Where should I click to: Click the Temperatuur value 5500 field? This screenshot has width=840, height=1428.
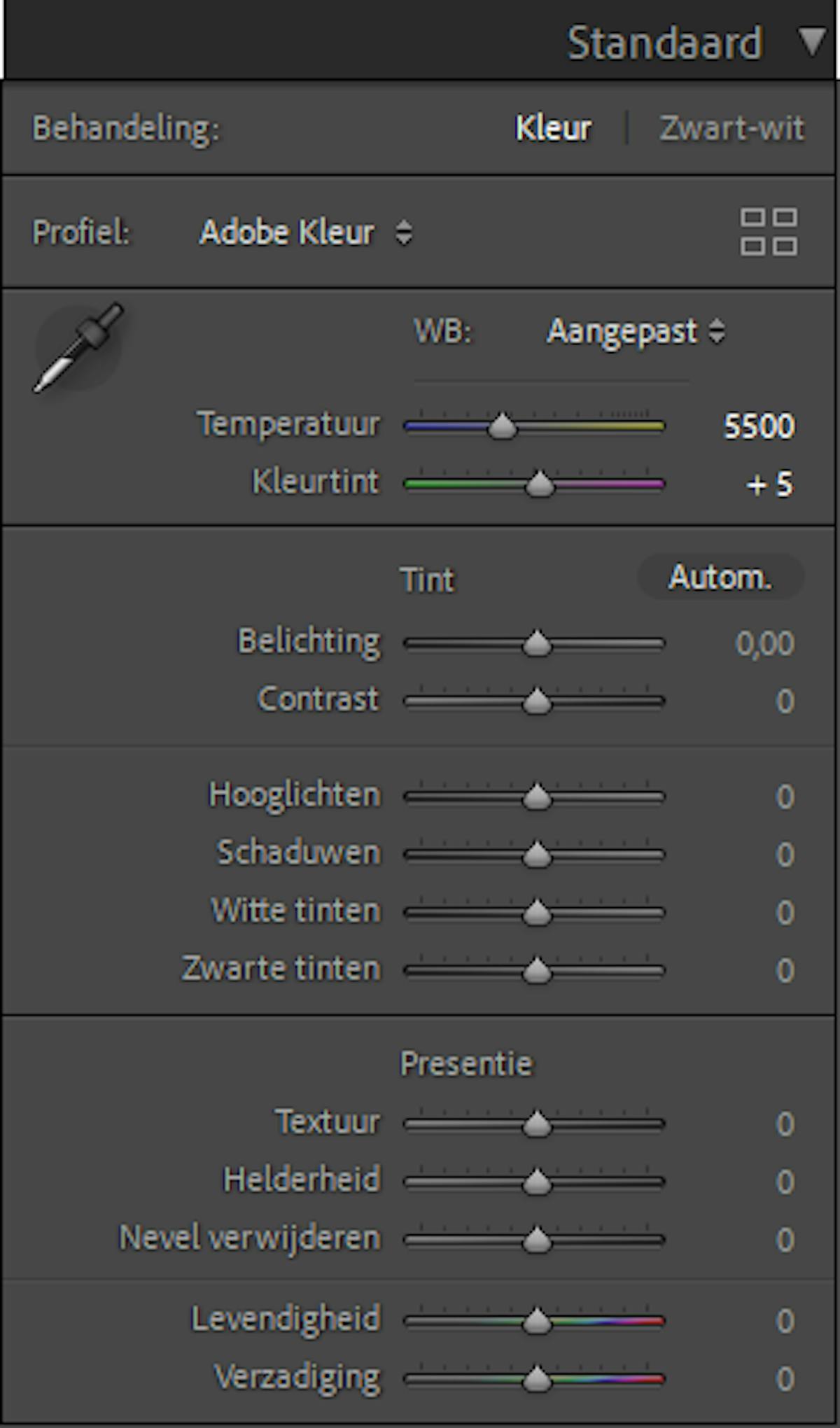[x=759, y=426]
